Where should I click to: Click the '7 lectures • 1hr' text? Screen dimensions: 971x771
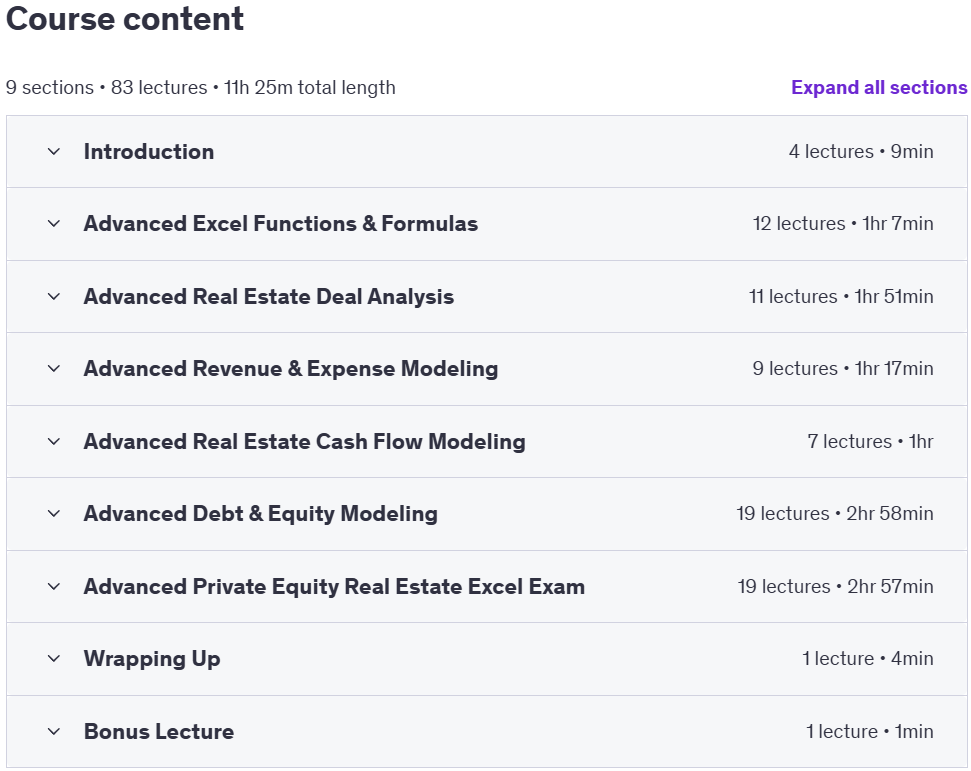pos(870,442)
